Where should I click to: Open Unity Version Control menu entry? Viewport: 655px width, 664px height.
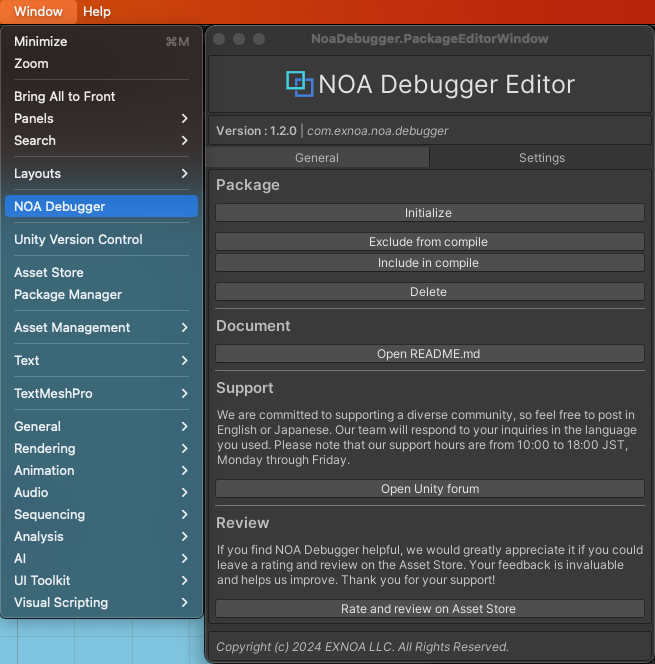tap(101, 240)
